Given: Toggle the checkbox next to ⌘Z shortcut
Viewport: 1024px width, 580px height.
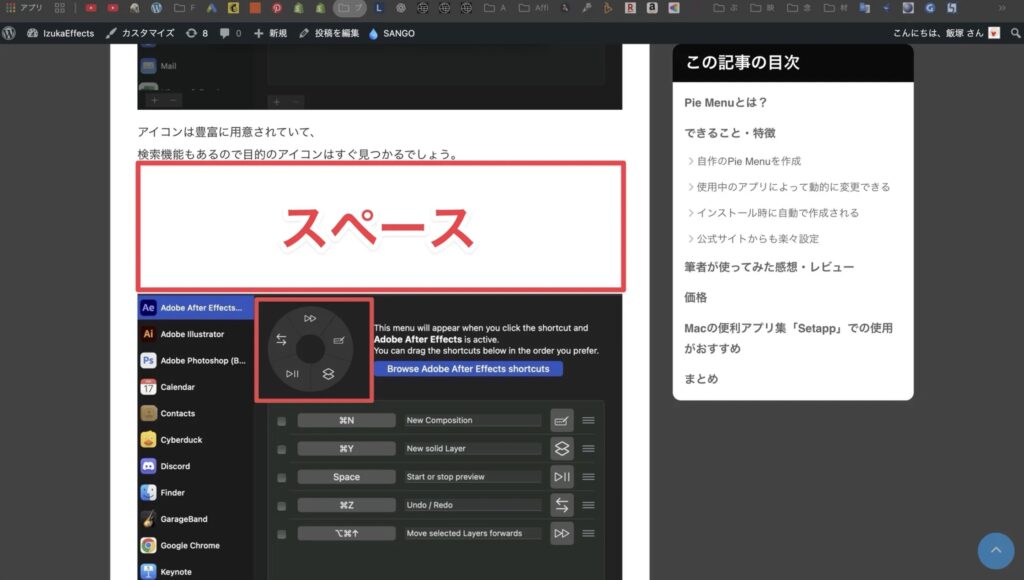Looking at the screenshot, I should [x=281, y=506].
